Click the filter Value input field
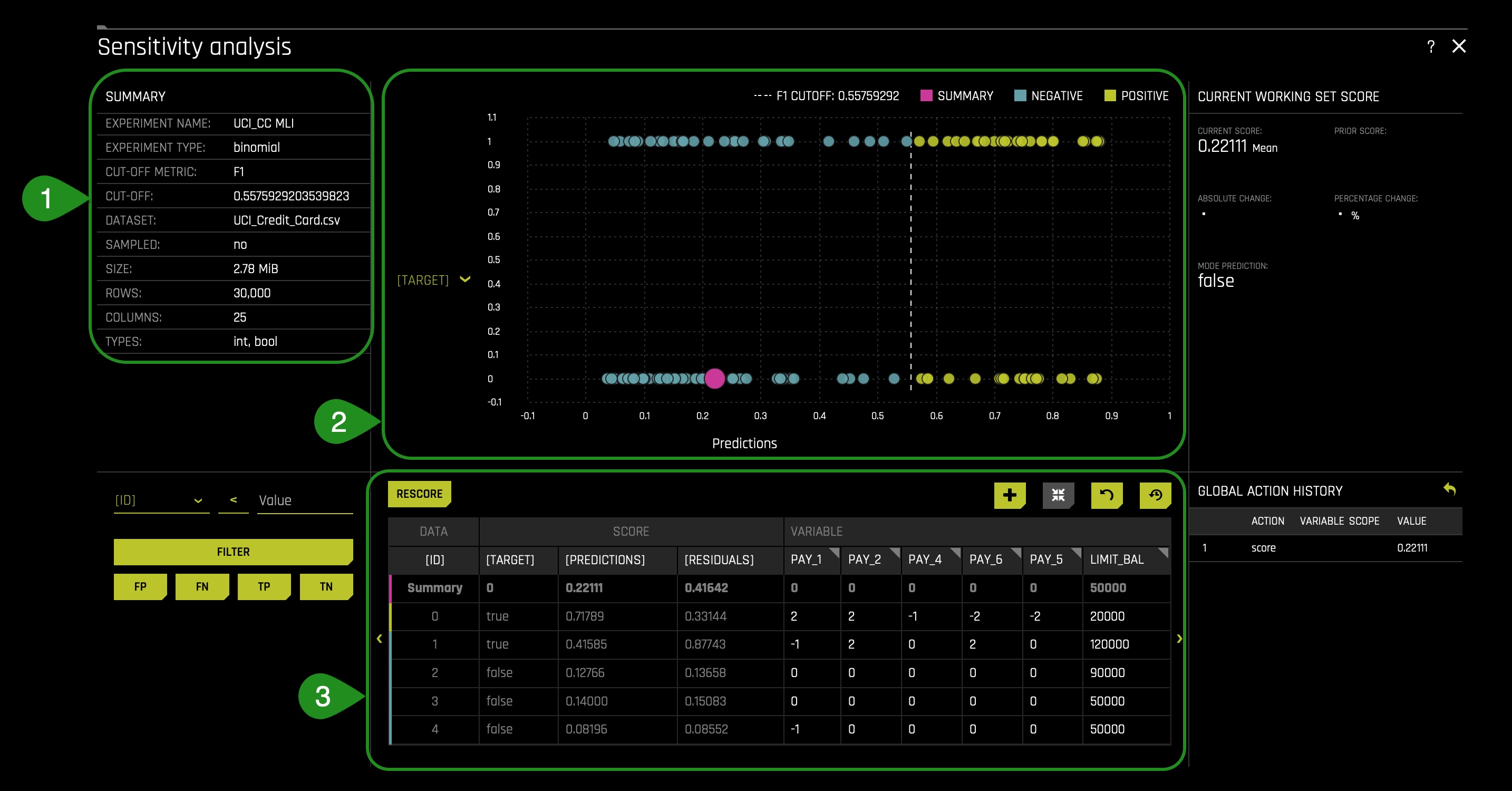 click(305, 500)
